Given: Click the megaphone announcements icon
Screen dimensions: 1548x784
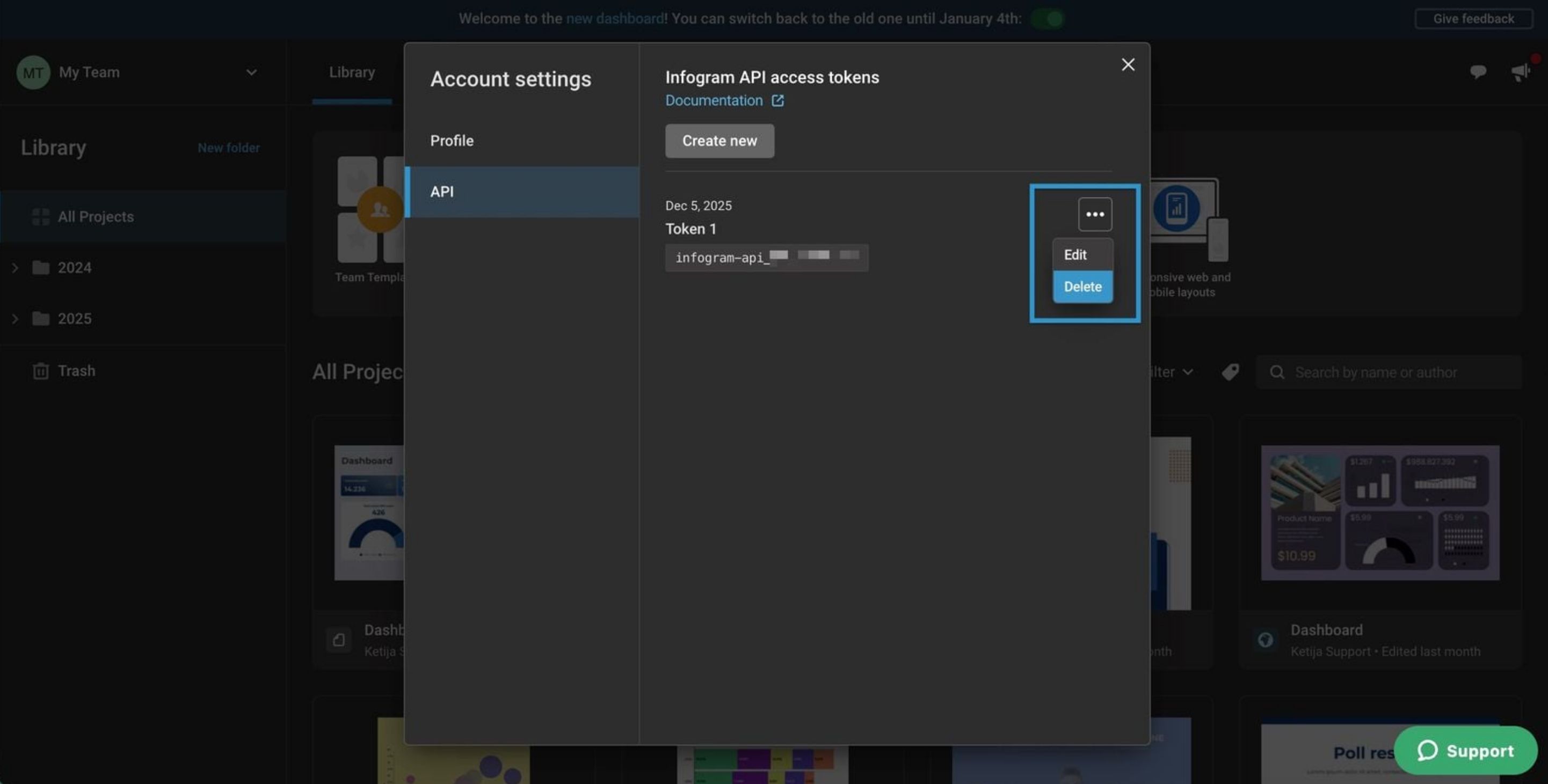Looking at the screenshot, I should click(1521, 71).
